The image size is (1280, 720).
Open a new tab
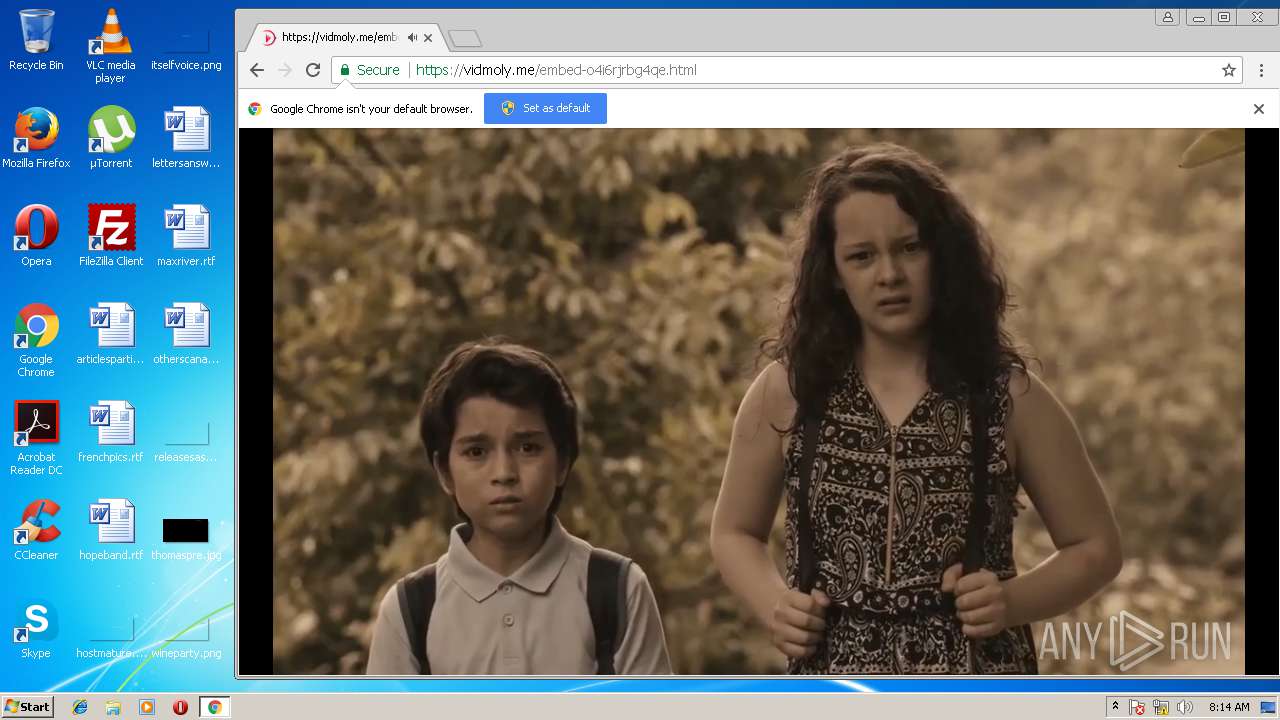(465, 38)
